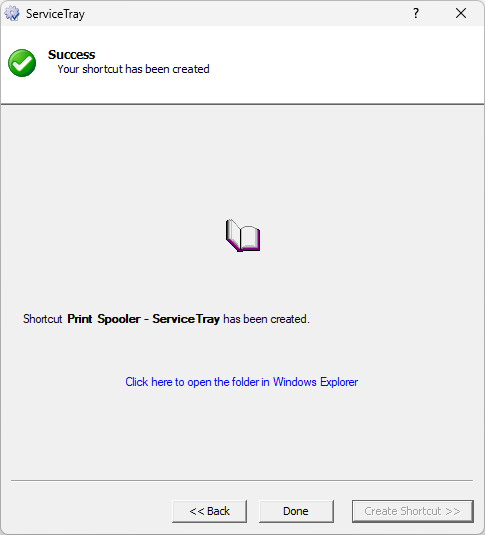Click the bold Success heading
This screenshot has width=485, height=535.
point(71,55)
